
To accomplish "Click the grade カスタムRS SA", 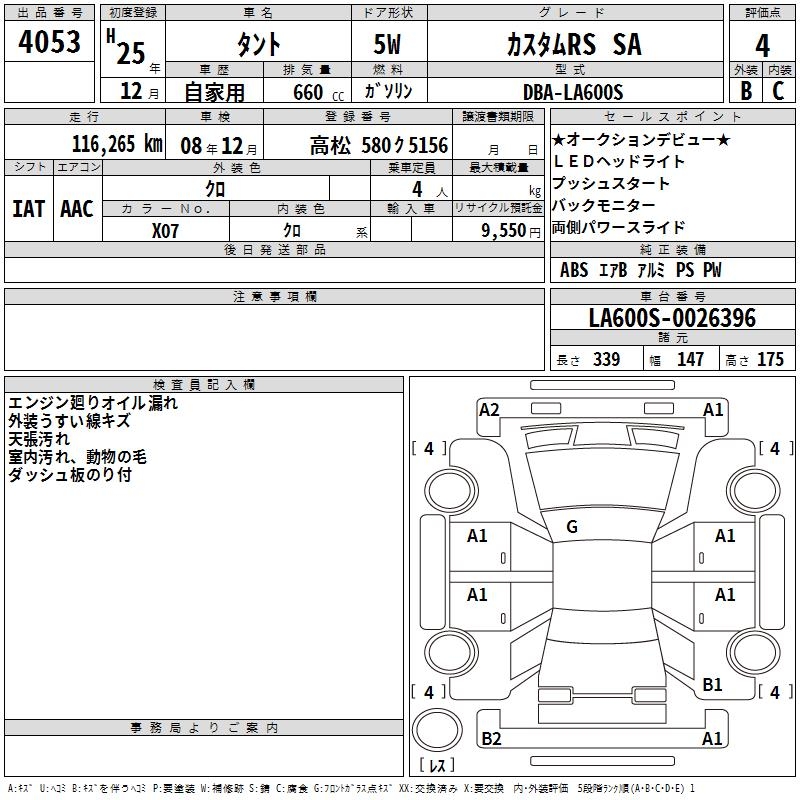I will tap(574, 44).
